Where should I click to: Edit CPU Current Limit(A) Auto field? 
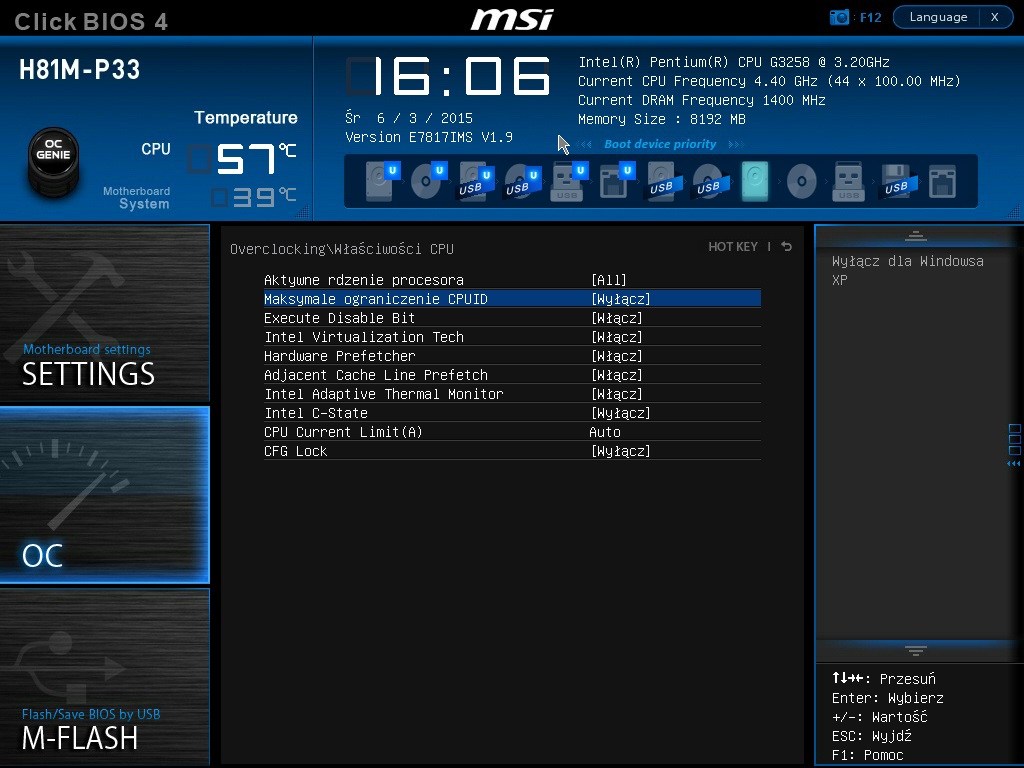(605, 432)
